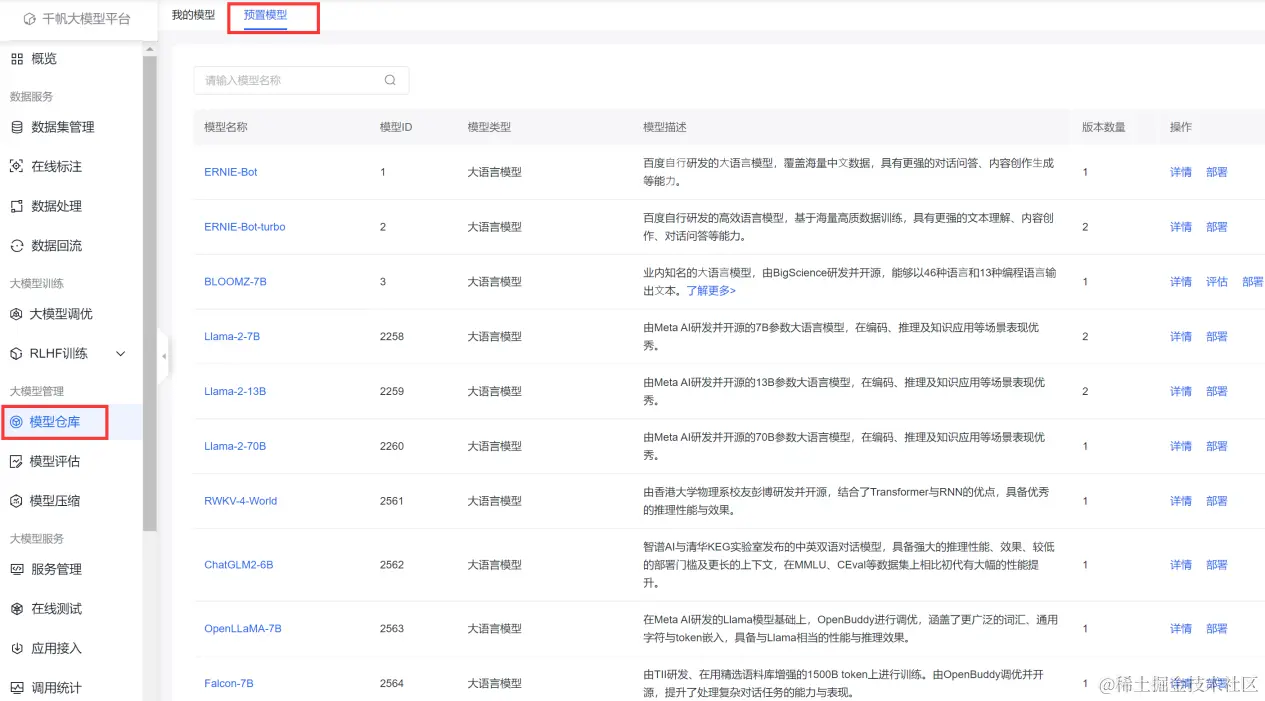Click the 版本数量 column header
The image size is (1265, 701).
tap(1103, 127)
